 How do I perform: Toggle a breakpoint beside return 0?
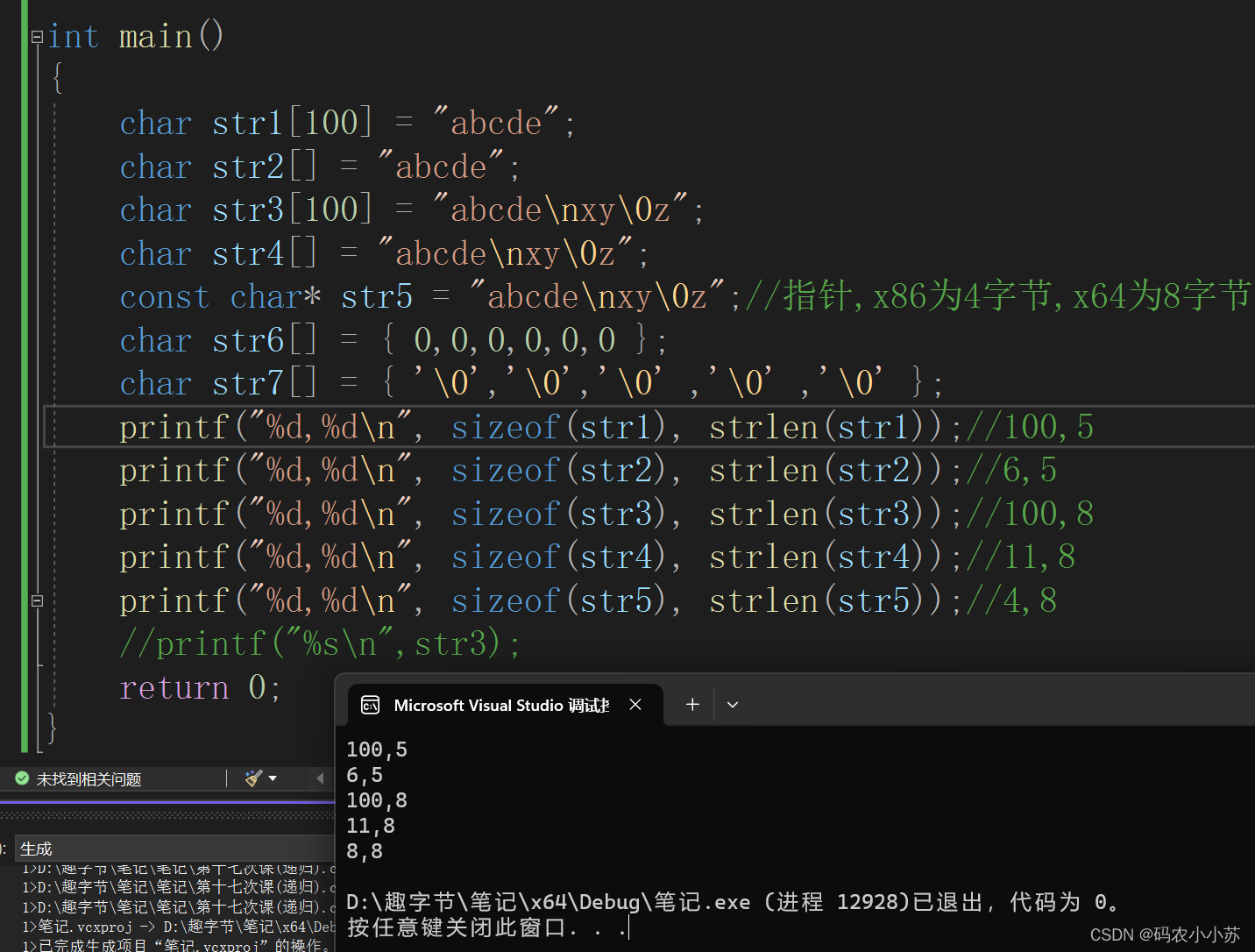point(9,687)
